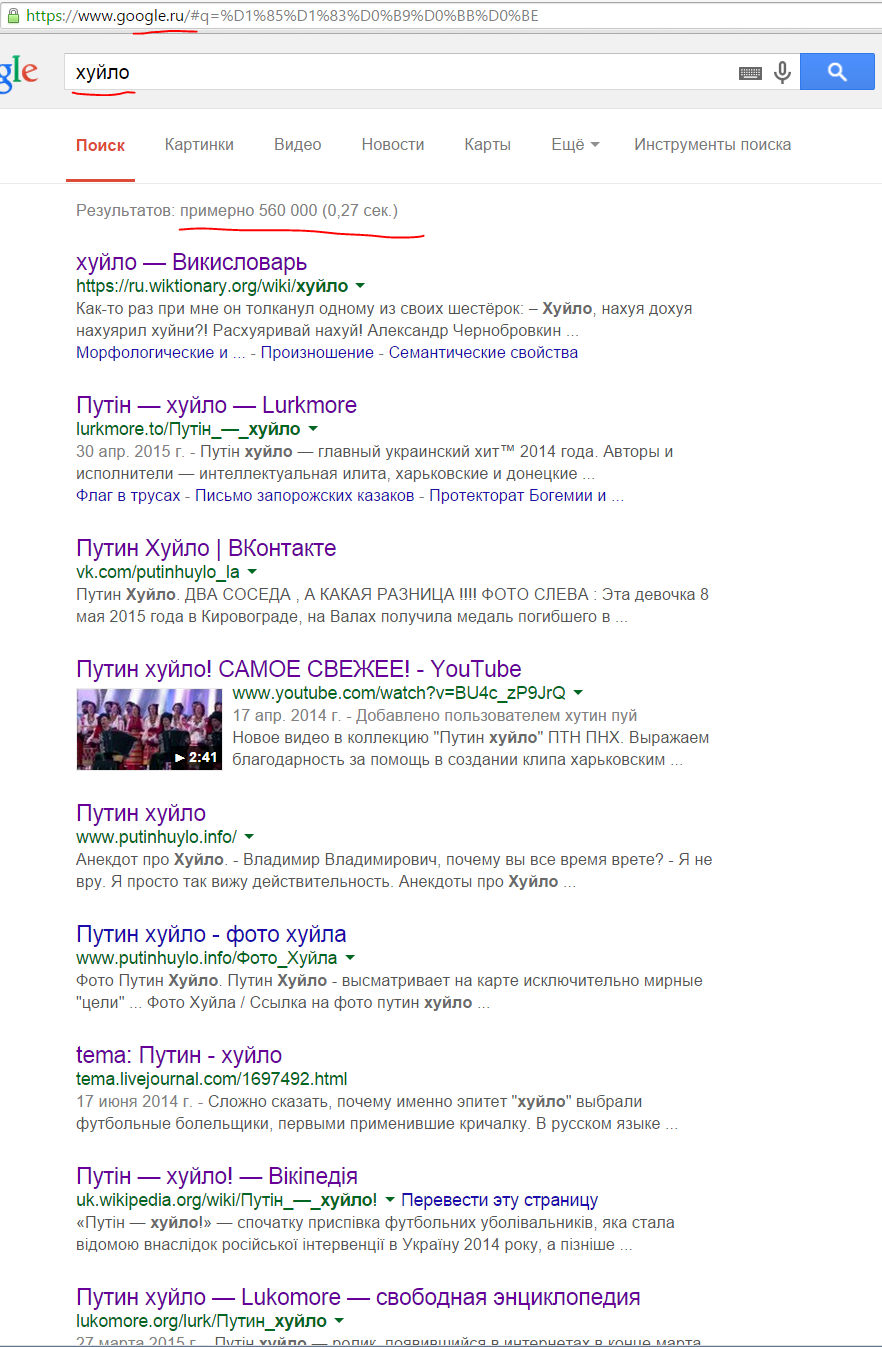Image resolution: width=882 pixels, height=1347 pixels.
Task: Expand arrow next to www.putinhuylo.info/ URL
Action: pyautogui.click(x=249, y=837)
